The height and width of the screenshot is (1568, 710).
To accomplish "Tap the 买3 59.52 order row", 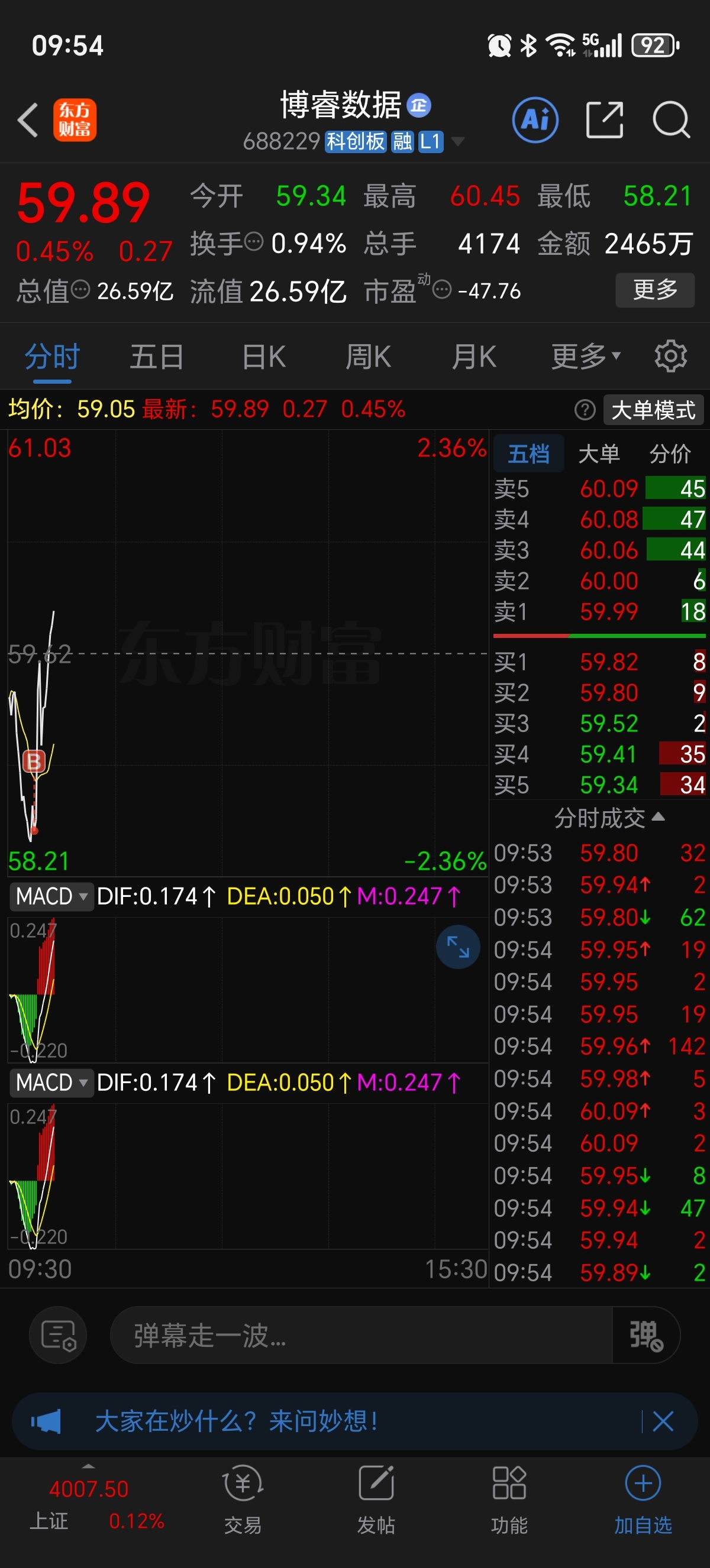I will 599,723.
